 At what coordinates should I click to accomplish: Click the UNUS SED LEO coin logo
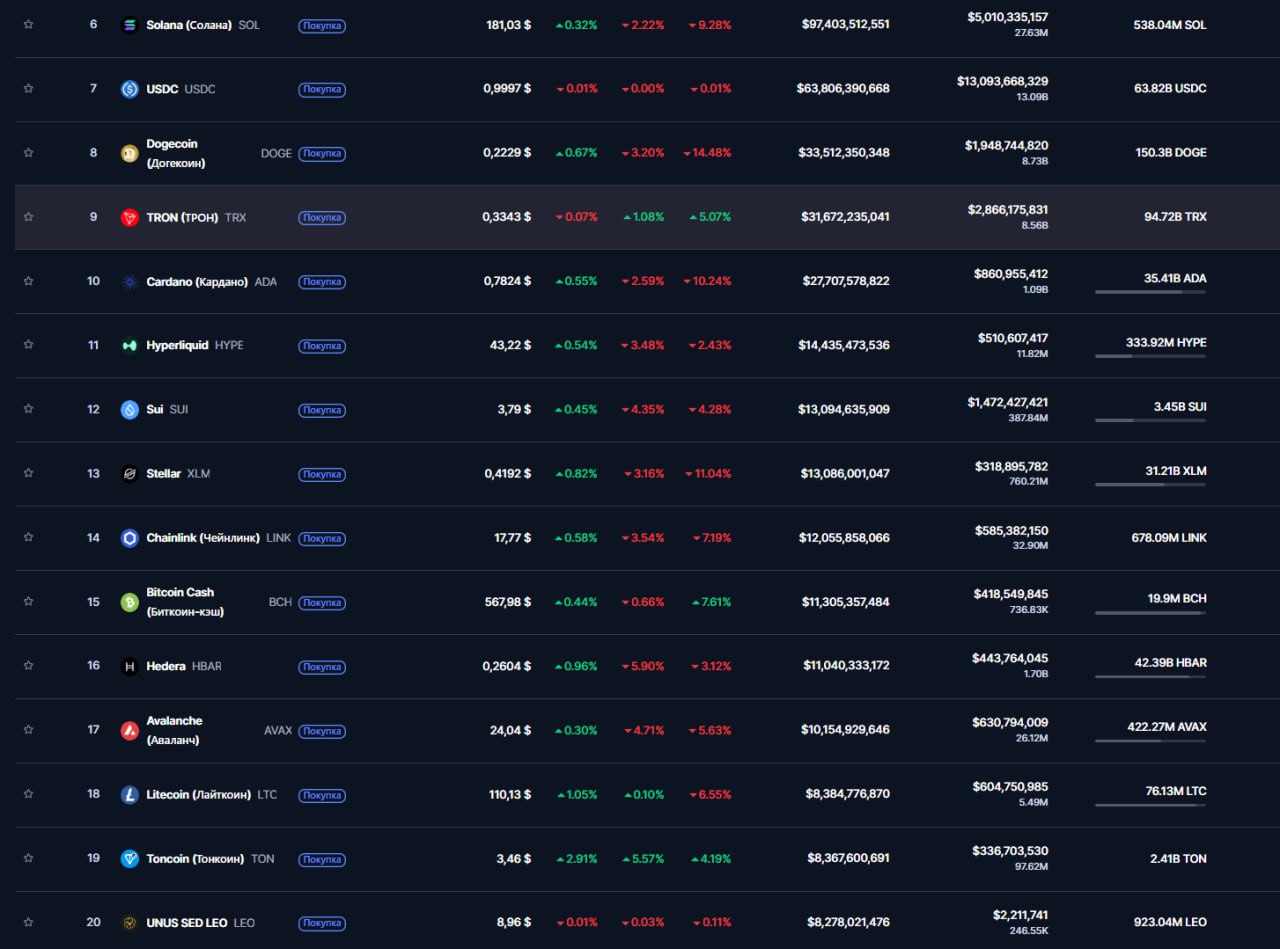pyautogui.click(x=129, y=923)
